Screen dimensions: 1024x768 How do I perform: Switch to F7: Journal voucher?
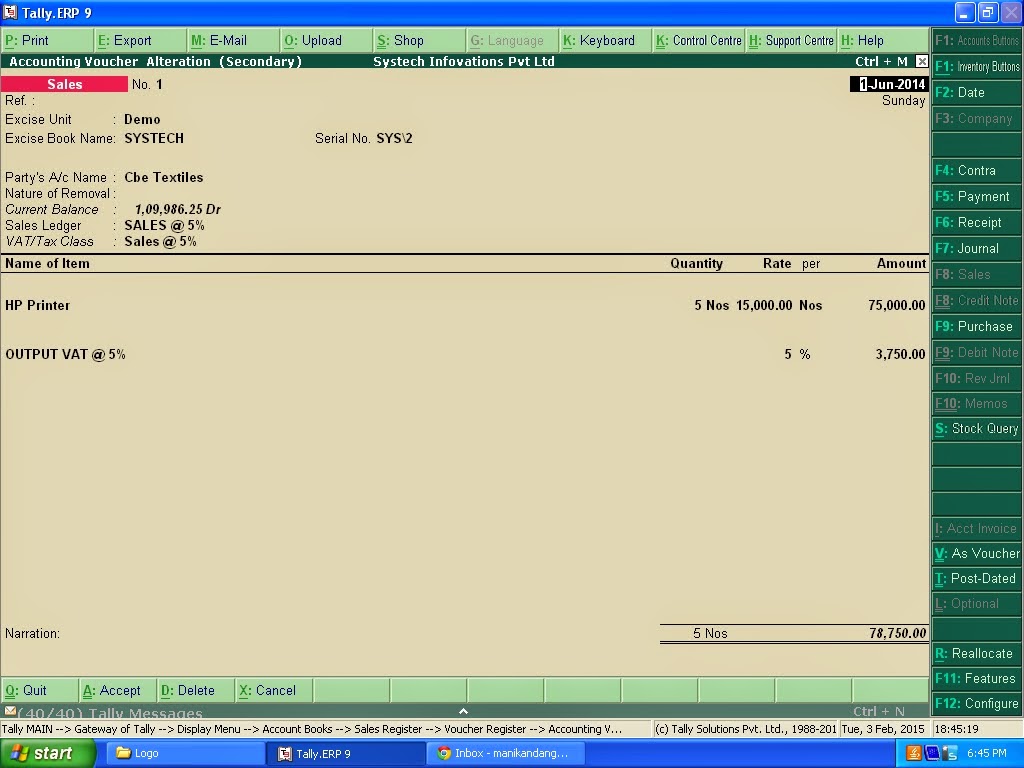[976, 248]
